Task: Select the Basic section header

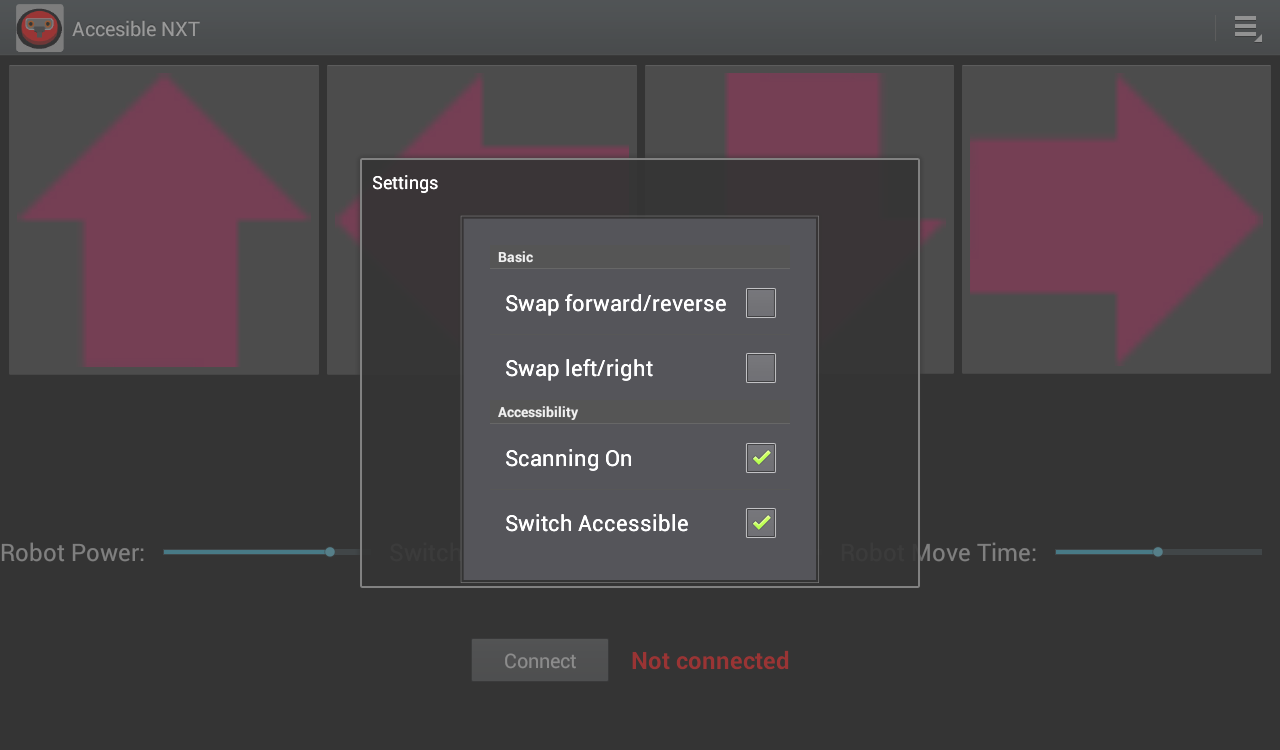Action: point(515,257)
